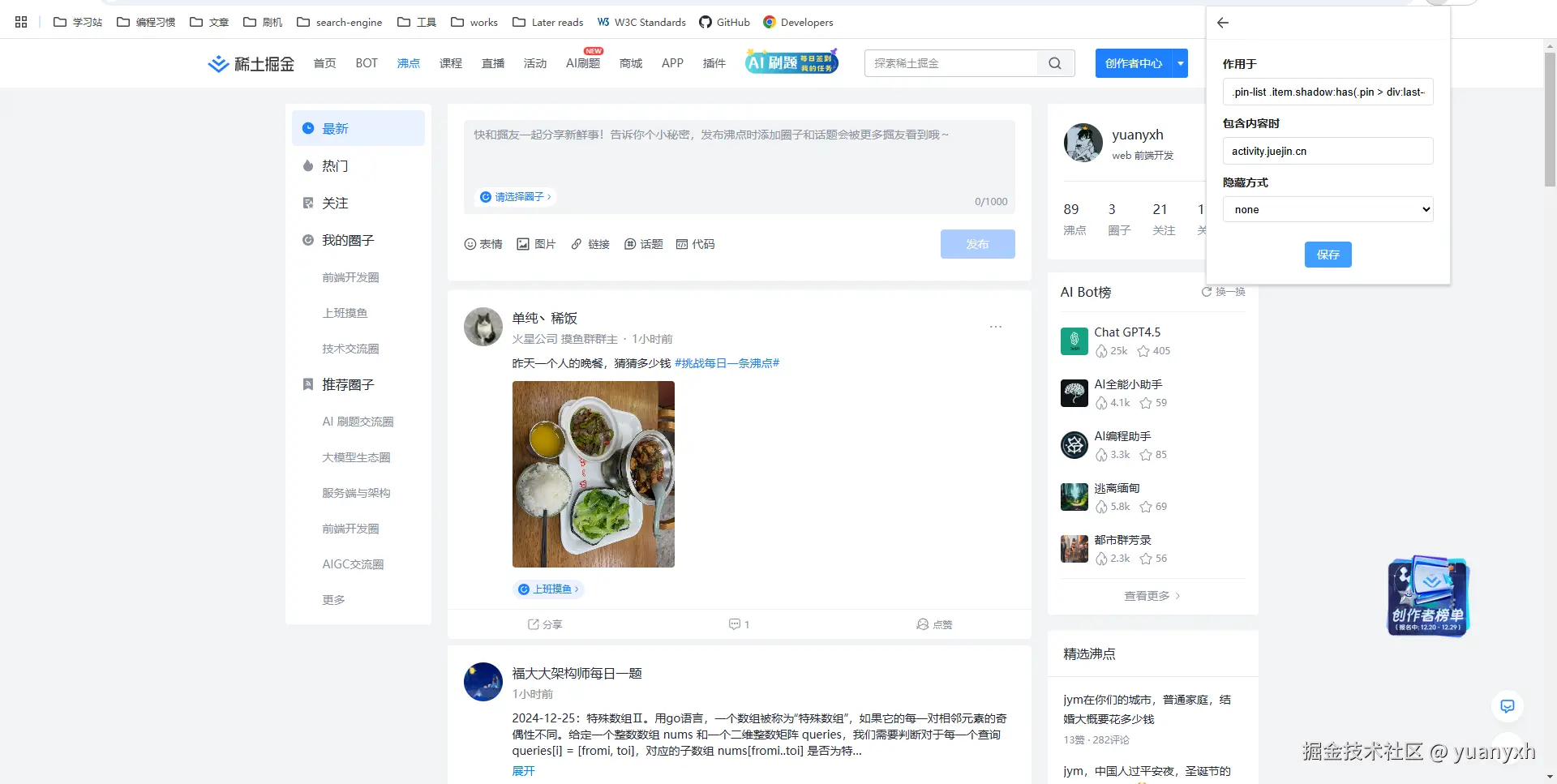Switch to the 热门 sidebar tab
This screenshot has height=784, width=1557.
pyautogui.click(x=336, y=165)
